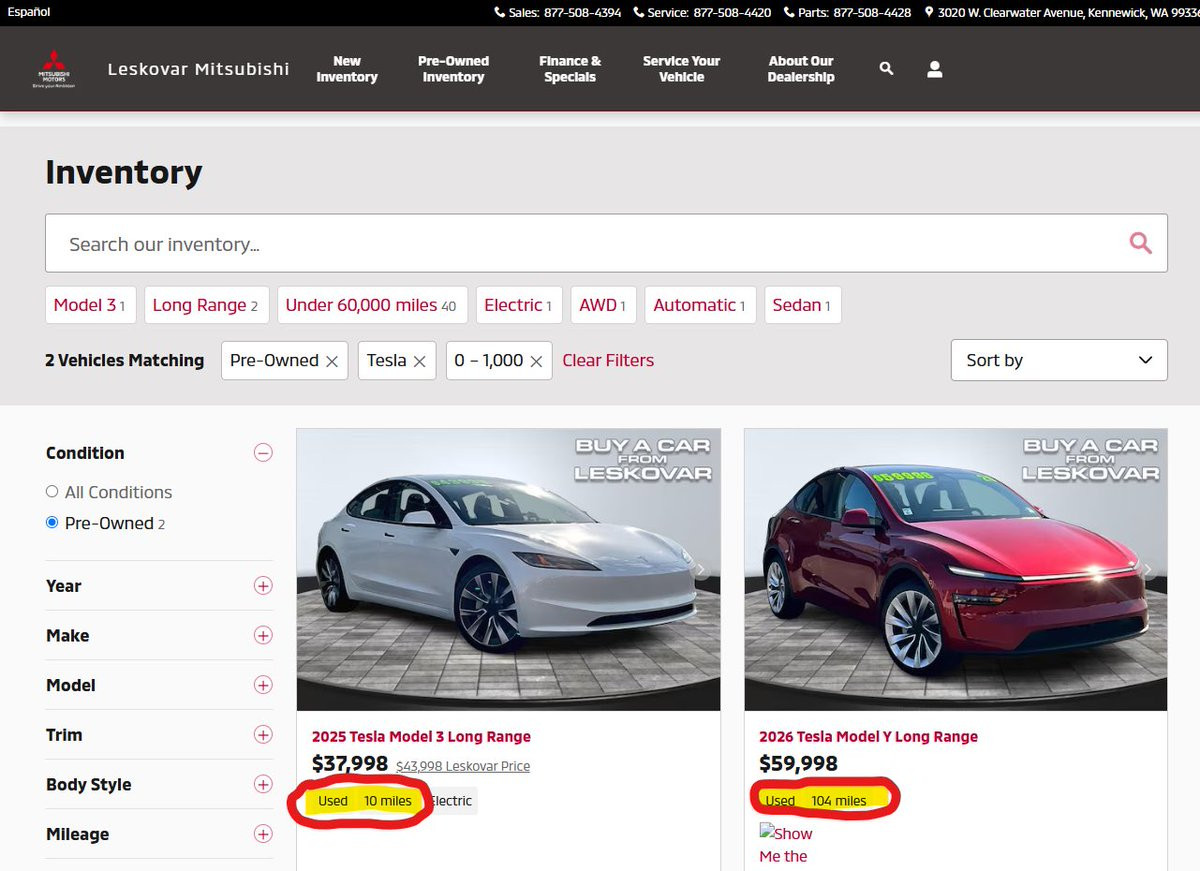Apply the Long Range suggested filter
This screenshot has height=871, width=1200.
click(205, 305)
